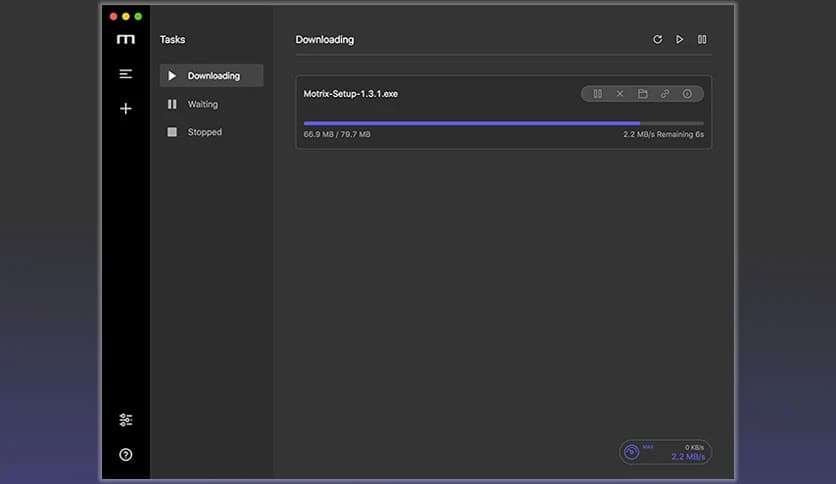Open the task list sidebar icon
This screenshot has height=484, width=836.
125,74
